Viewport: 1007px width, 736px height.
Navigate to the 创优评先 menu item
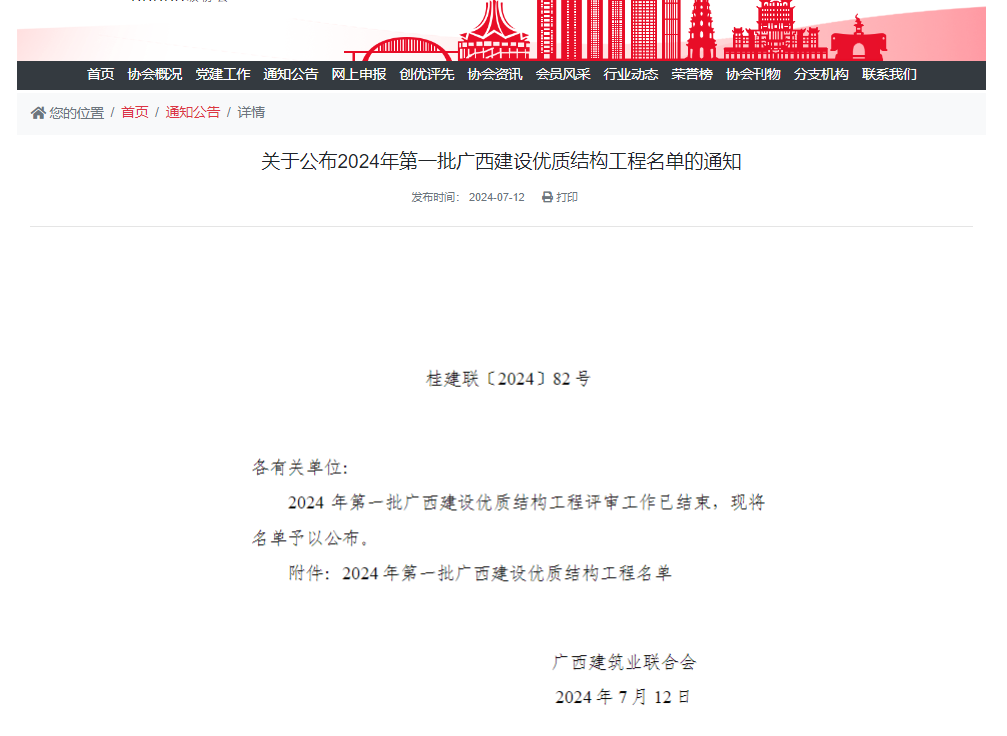pyautogui.click(x=426, y=74)
